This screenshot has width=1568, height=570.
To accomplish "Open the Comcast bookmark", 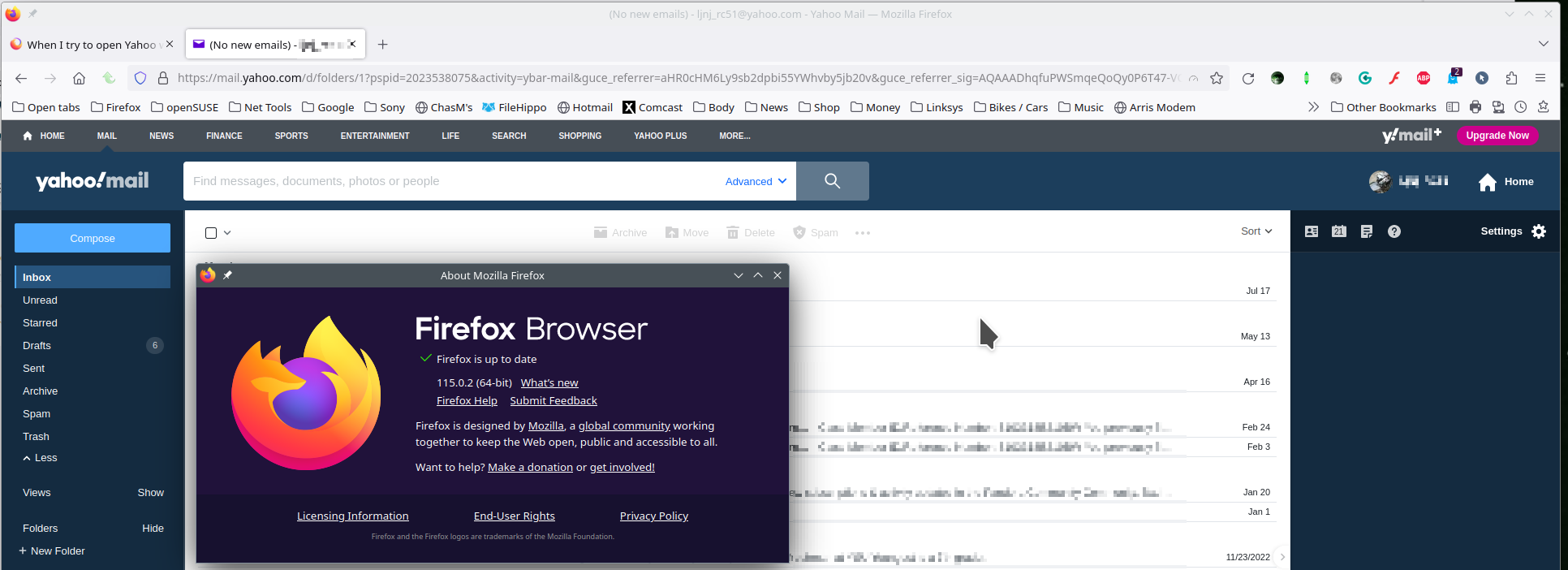I will [x=653, y=107].
